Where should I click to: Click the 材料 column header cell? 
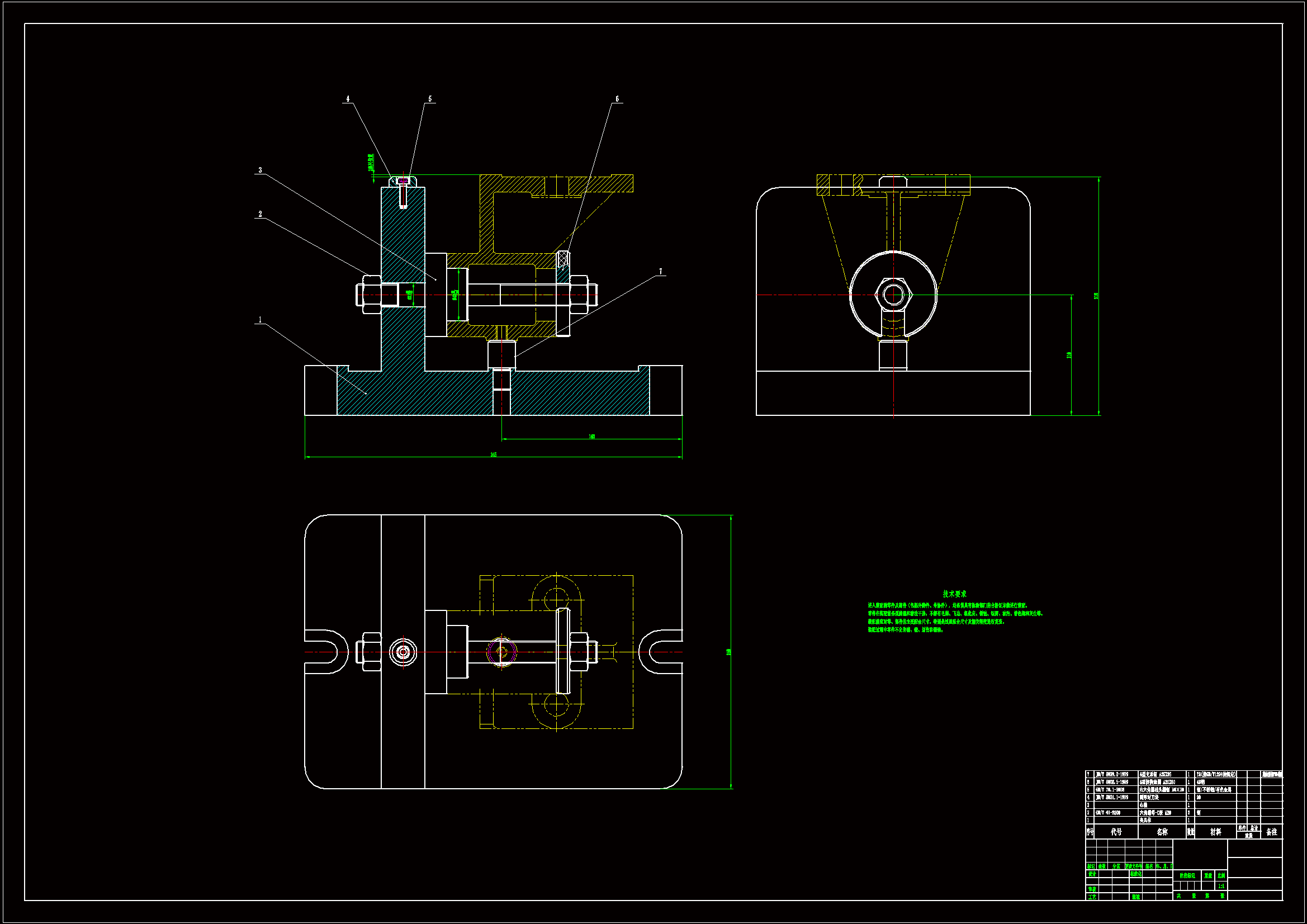click(1215, 832)
